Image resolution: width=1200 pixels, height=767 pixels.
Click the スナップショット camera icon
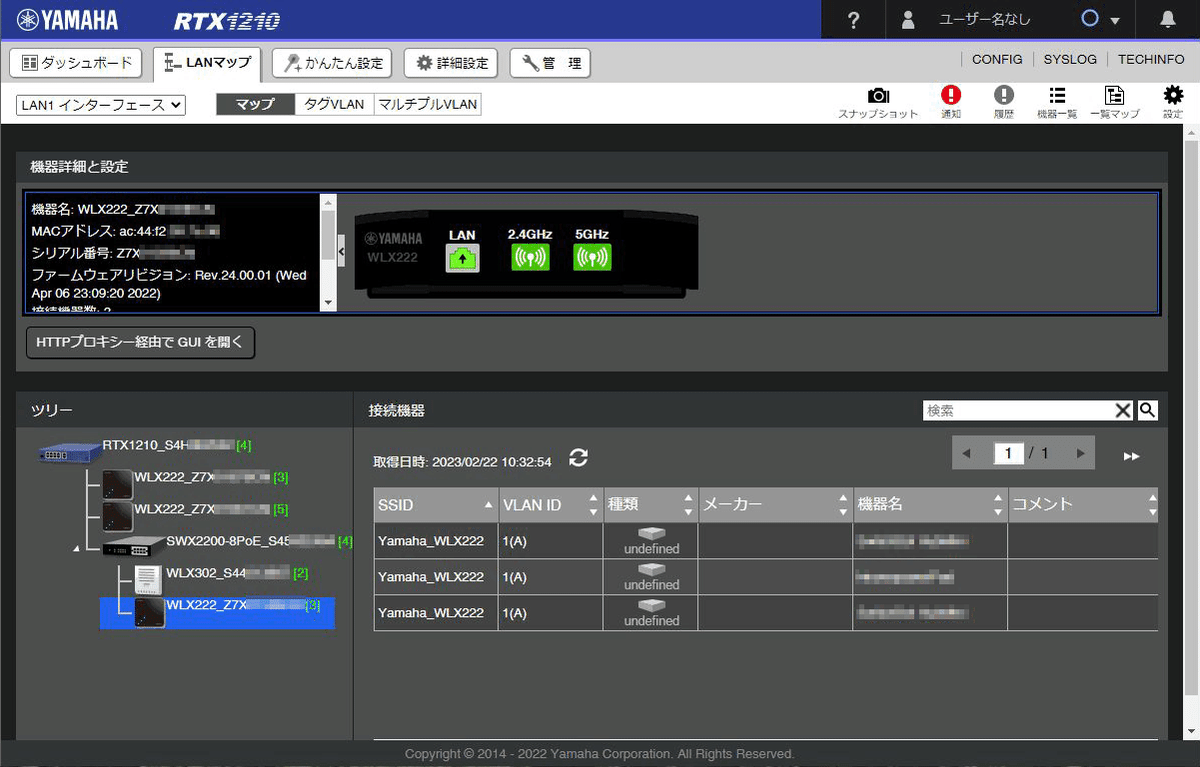coord(879,95)
